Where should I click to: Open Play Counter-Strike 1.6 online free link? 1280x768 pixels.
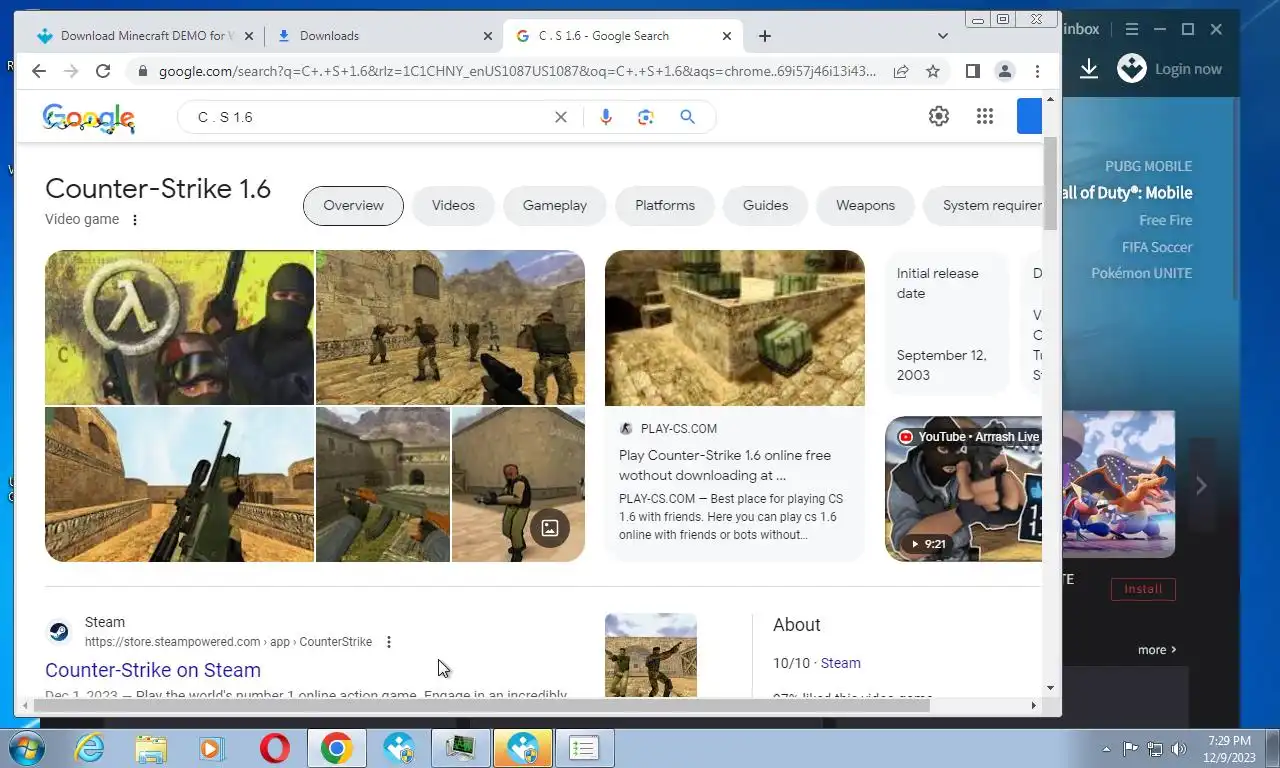[x=725, y=466]
